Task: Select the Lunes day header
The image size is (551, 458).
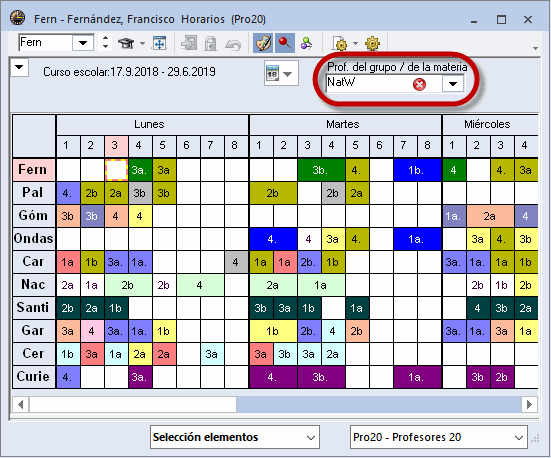Action: (x=149, y=124)
